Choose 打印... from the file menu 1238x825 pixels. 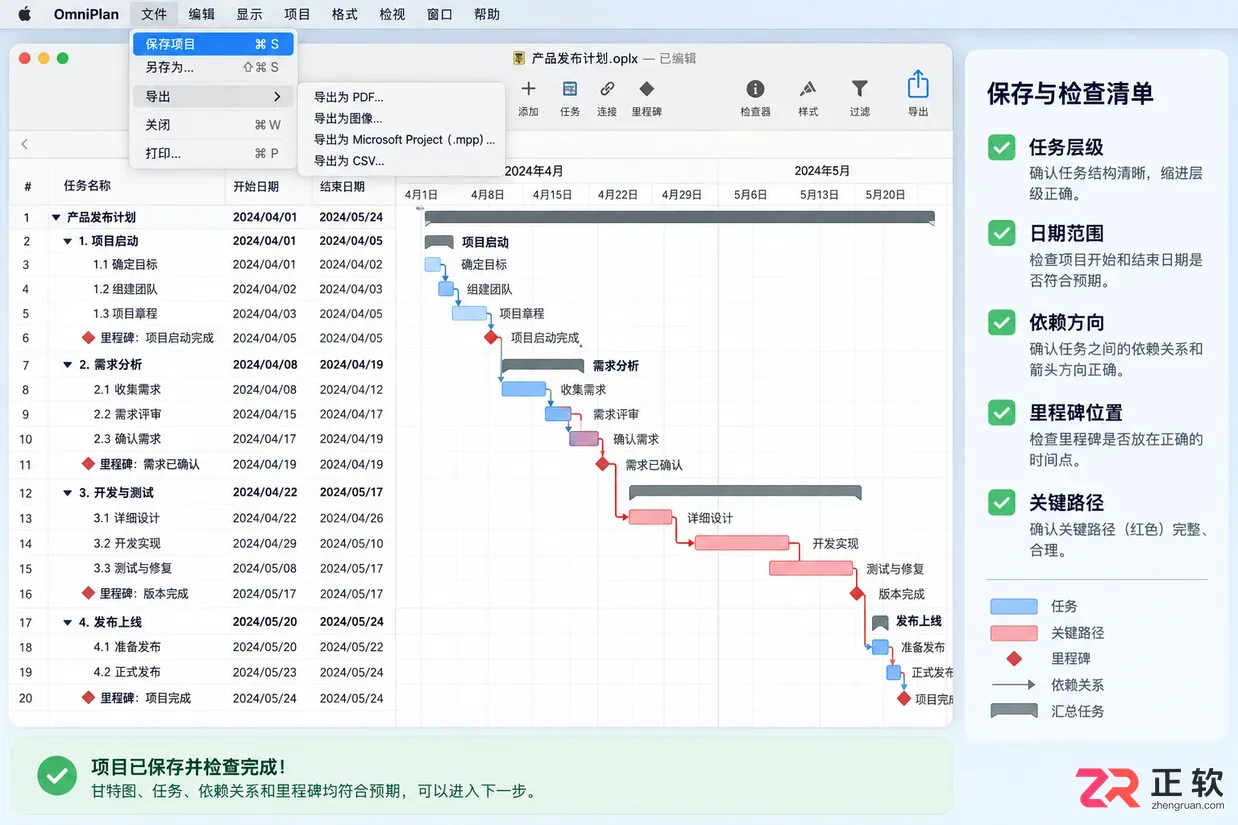214,153
